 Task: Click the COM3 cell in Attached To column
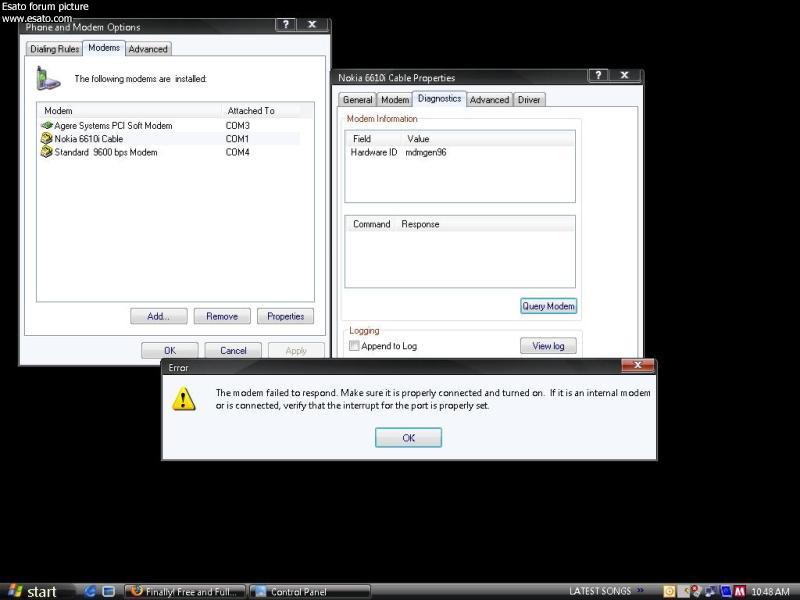[238, 126]
